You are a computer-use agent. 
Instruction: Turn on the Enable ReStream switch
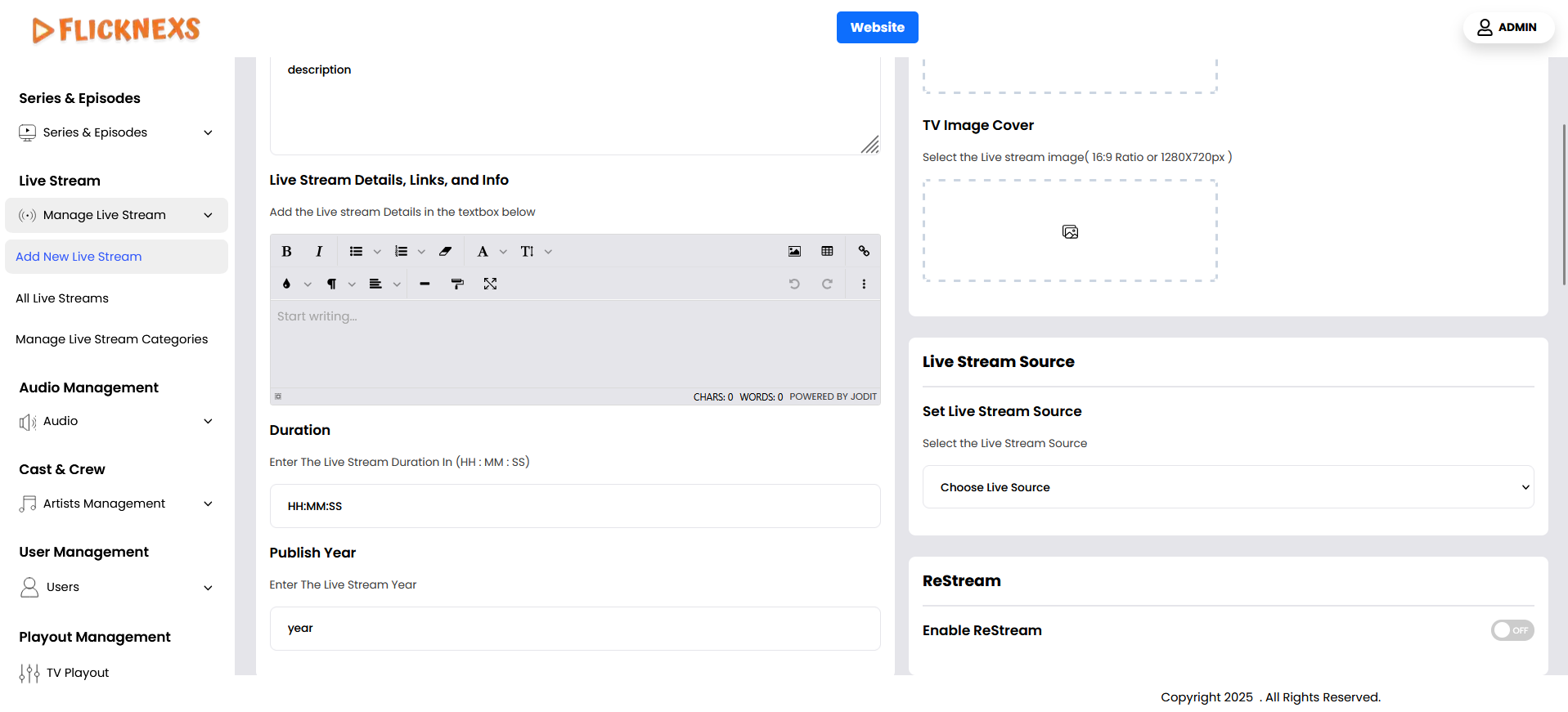click(x=1511, y=630)
